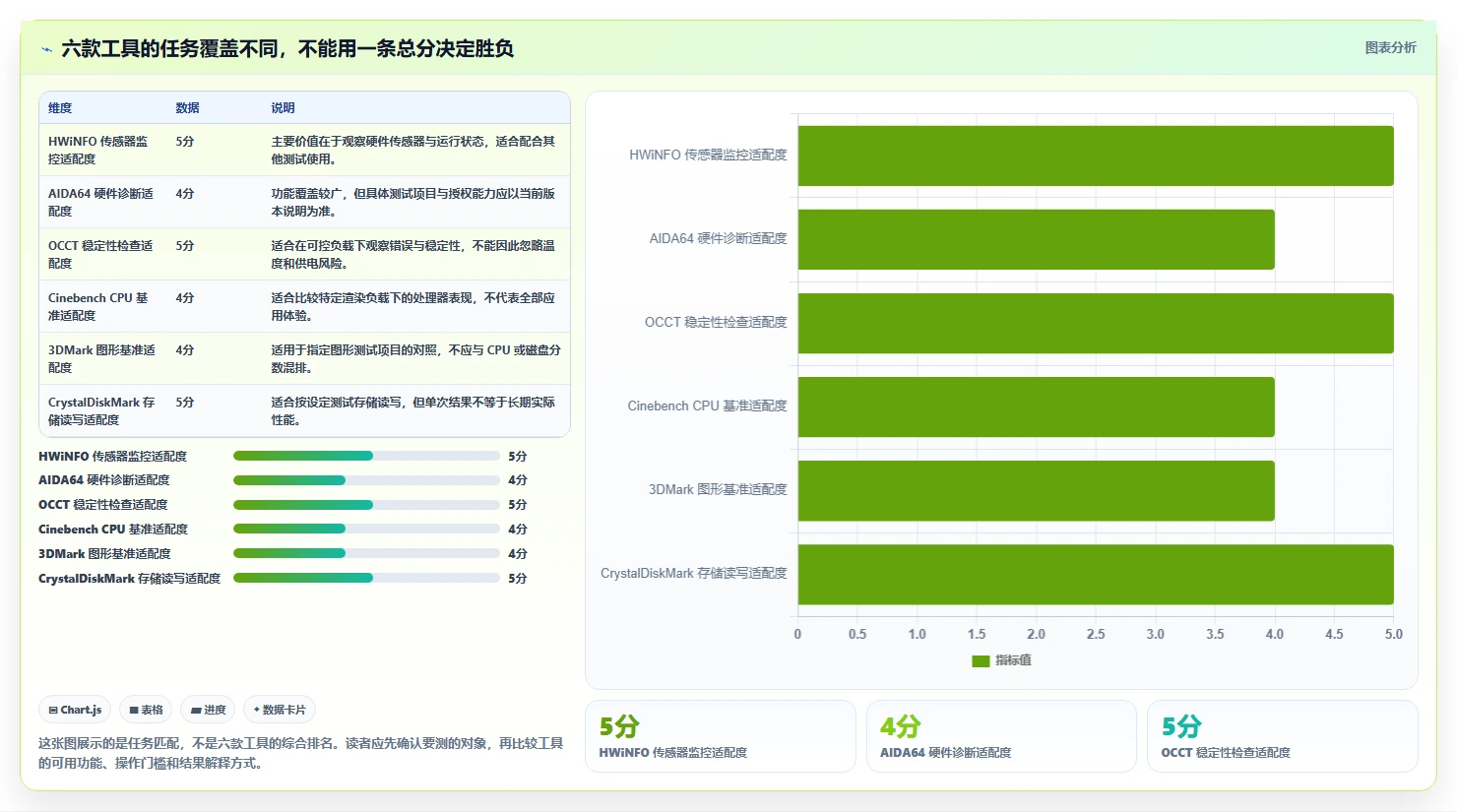1457x812 pixels.
Task: Click the Cinebench CPU 基准适配度 table cell
Action: pyautogui.click(x=102, y=306)
